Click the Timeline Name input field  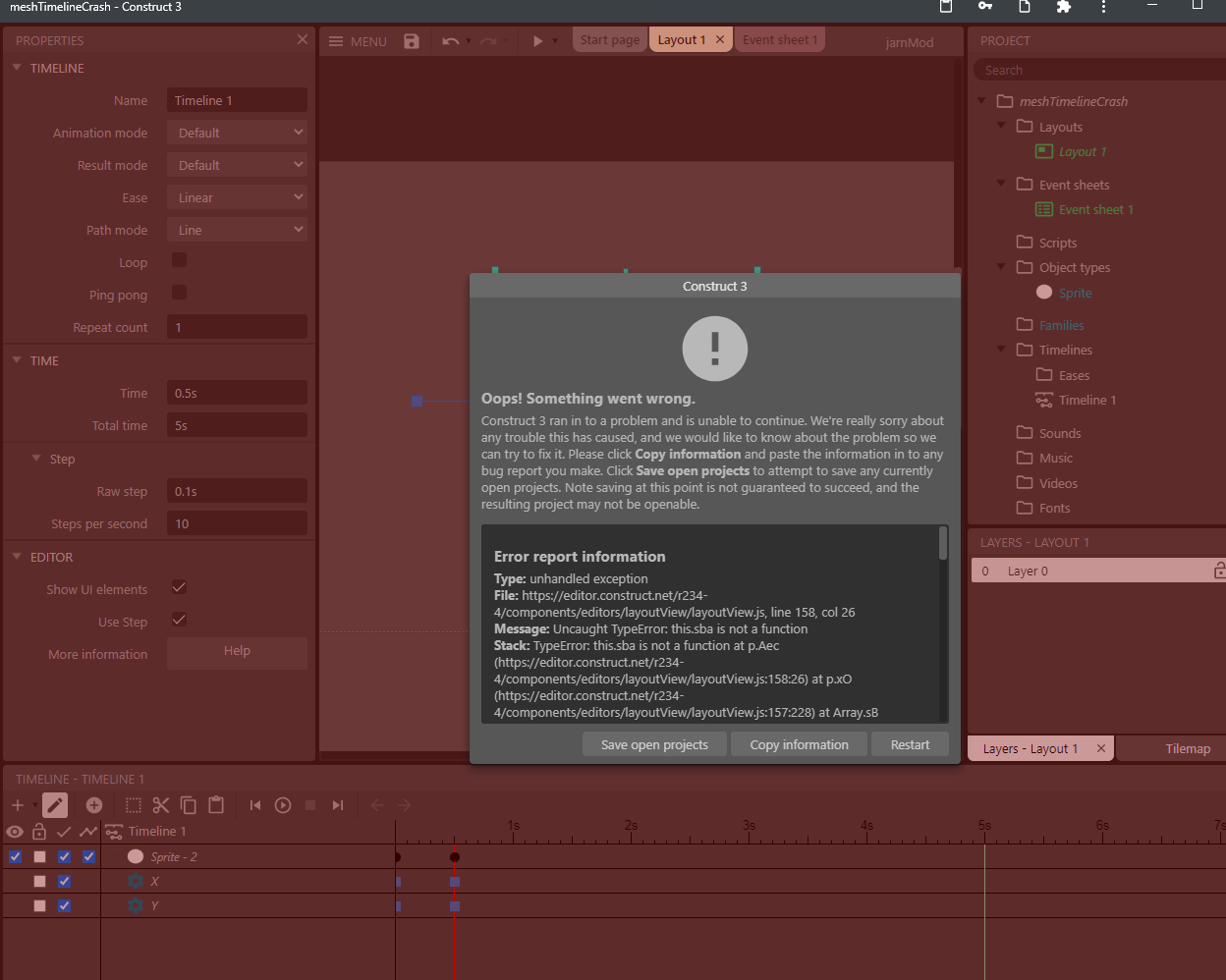point(237,100)
